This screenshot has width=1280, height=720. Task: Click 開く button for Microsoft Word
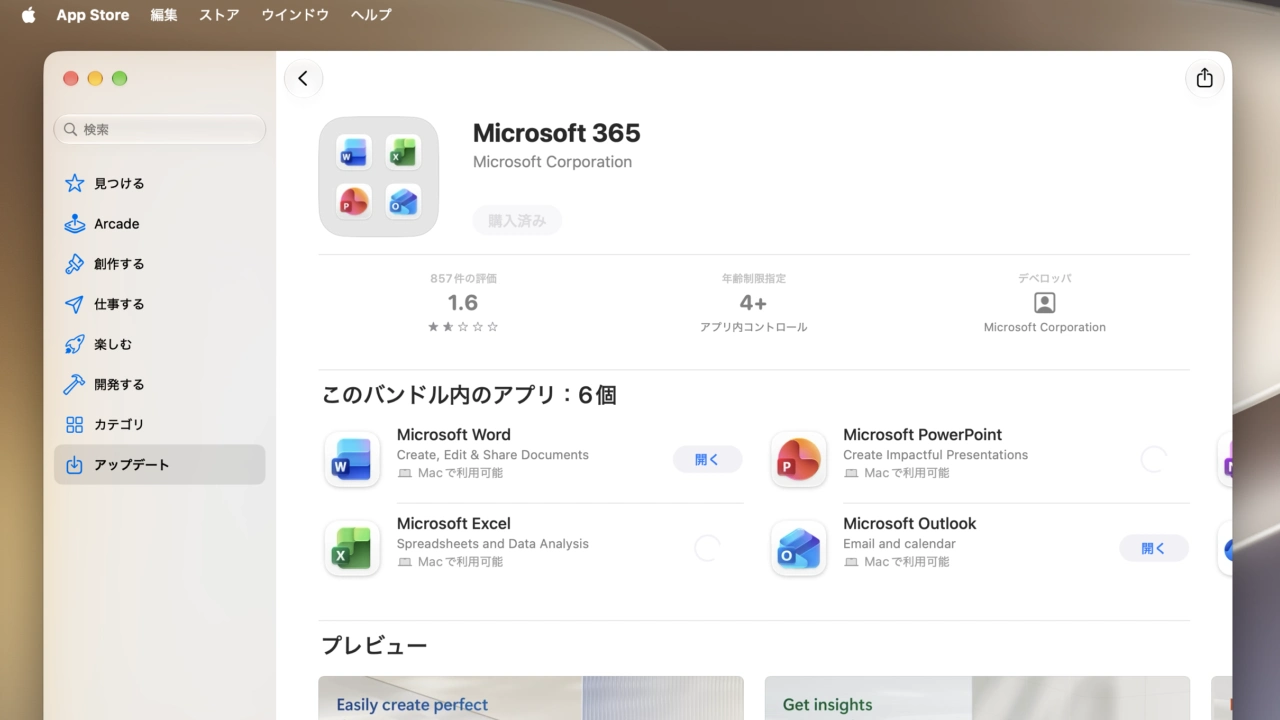[707, 459]
